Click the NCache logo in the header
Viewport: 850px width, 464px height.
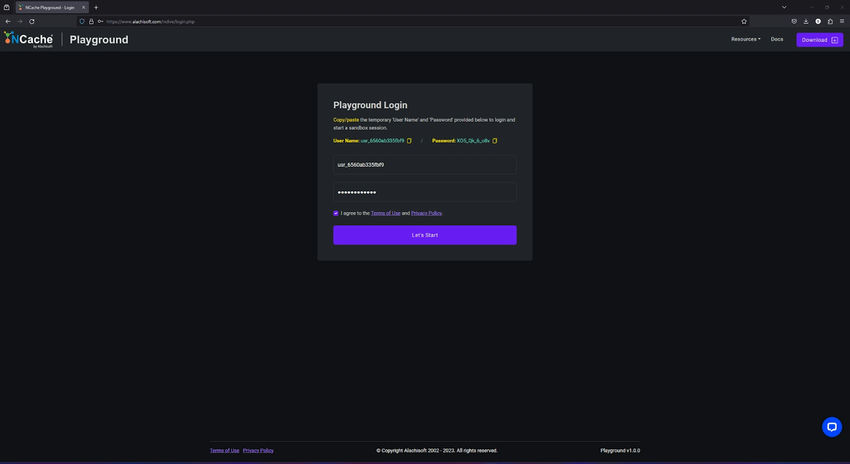pos(28,39)
